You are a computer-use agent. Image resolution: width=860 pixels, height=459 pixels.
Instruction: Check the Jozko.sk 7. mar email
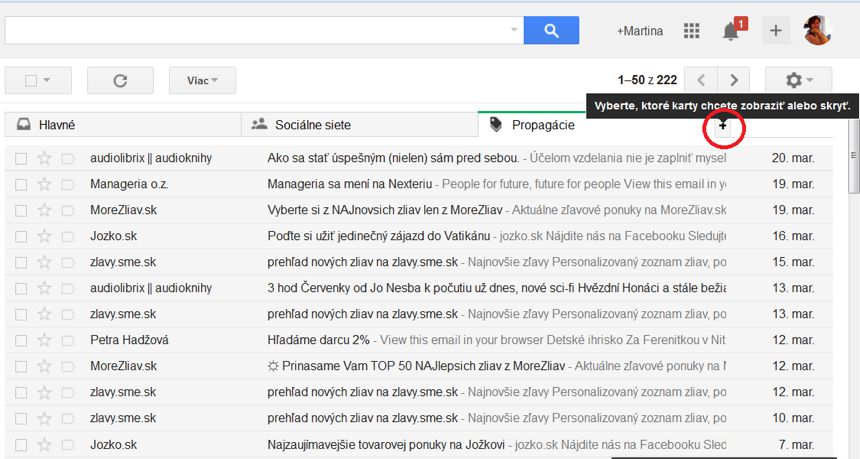(x=21, y=445)
